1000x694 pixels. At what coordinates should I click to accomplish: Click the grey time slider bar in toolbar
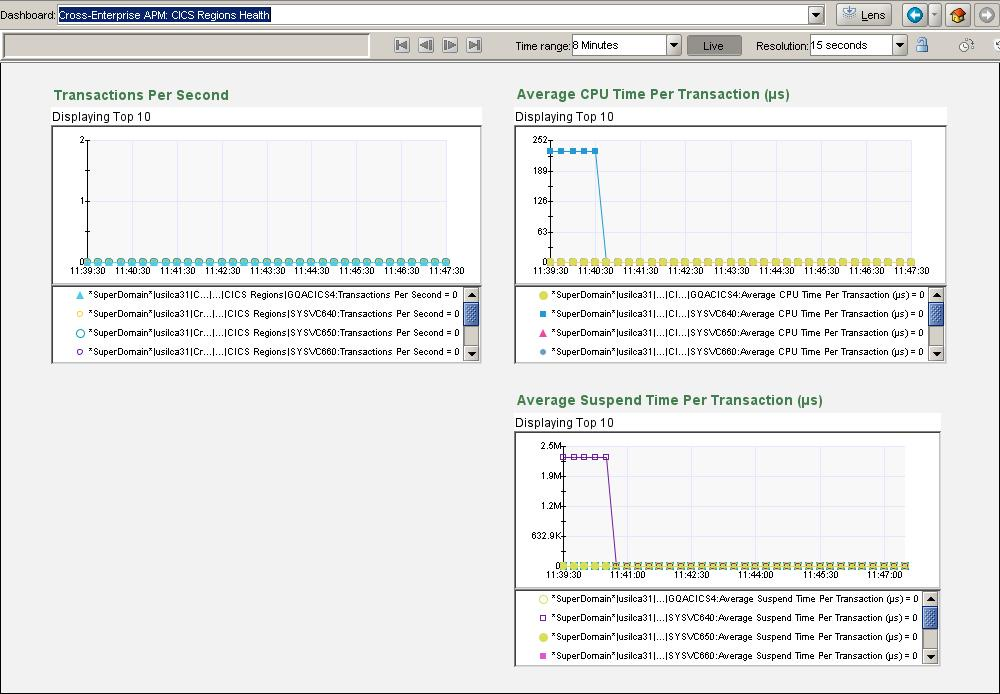[x=186, y=46]
